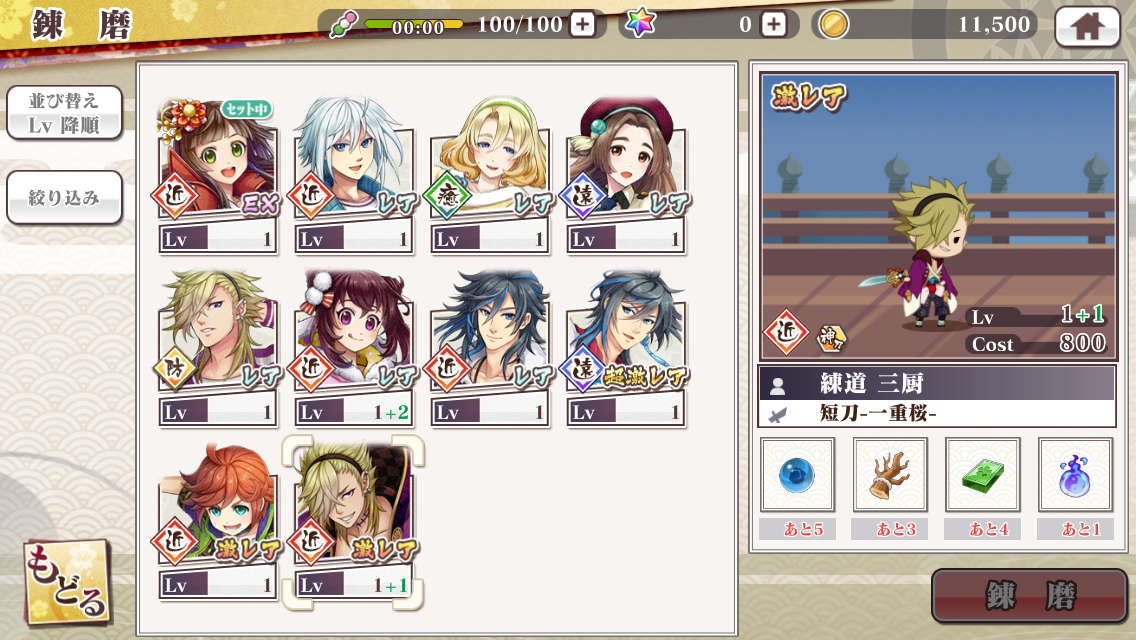
Task: Select the pink-eyed girl card with Lv 1+2
Action: point(354,348)
